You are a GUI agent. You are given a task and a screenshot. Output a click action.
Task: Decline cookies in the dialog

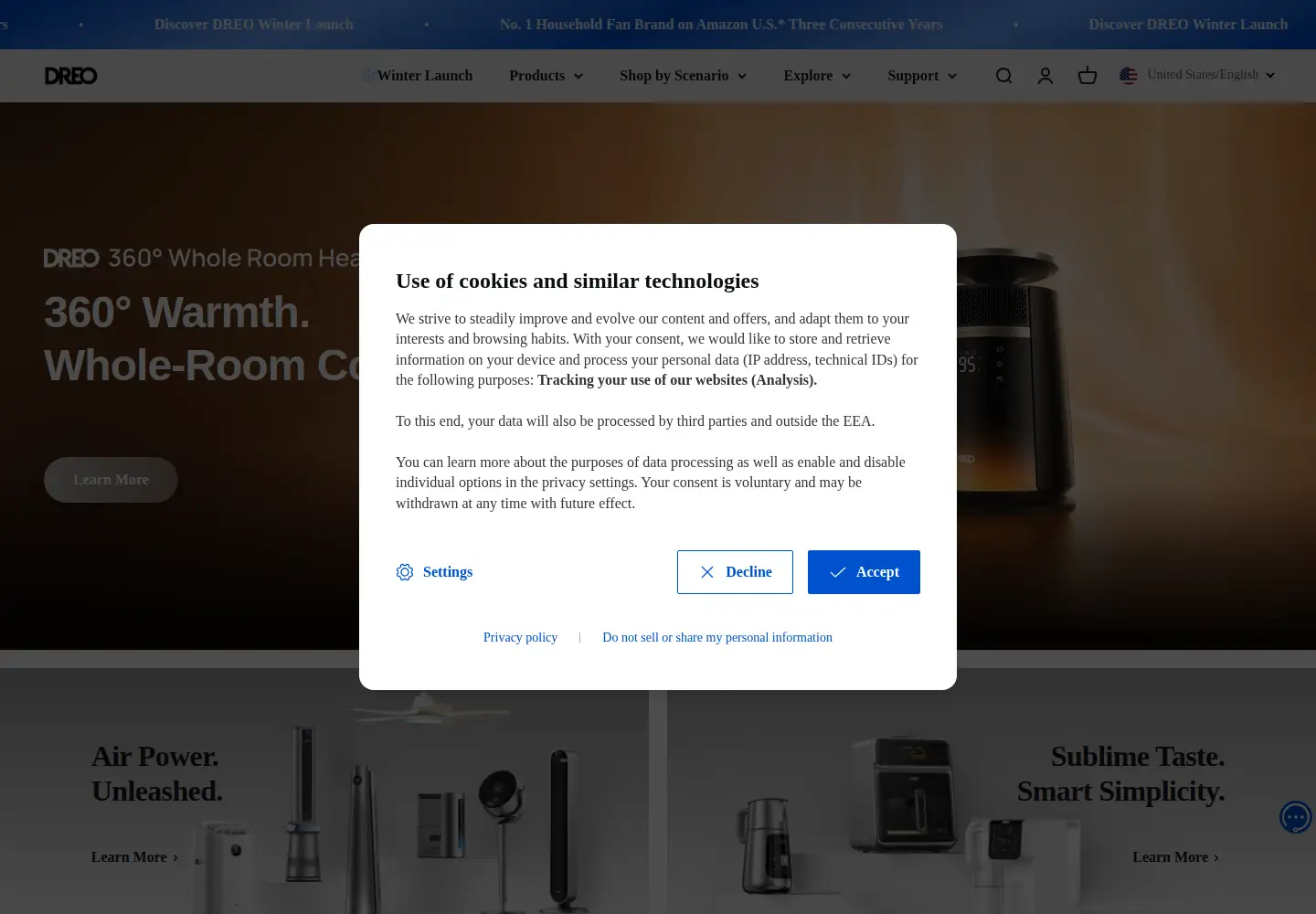click(x=735, y=572)
